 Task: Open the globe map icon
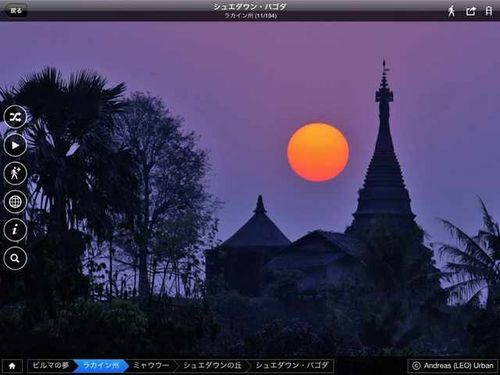pos(15,202)
